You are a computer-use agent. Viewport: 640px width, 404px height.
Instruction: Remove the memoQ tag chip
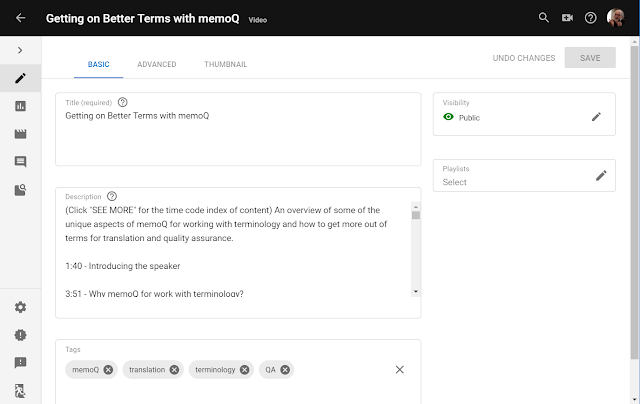tap(109, 370)
